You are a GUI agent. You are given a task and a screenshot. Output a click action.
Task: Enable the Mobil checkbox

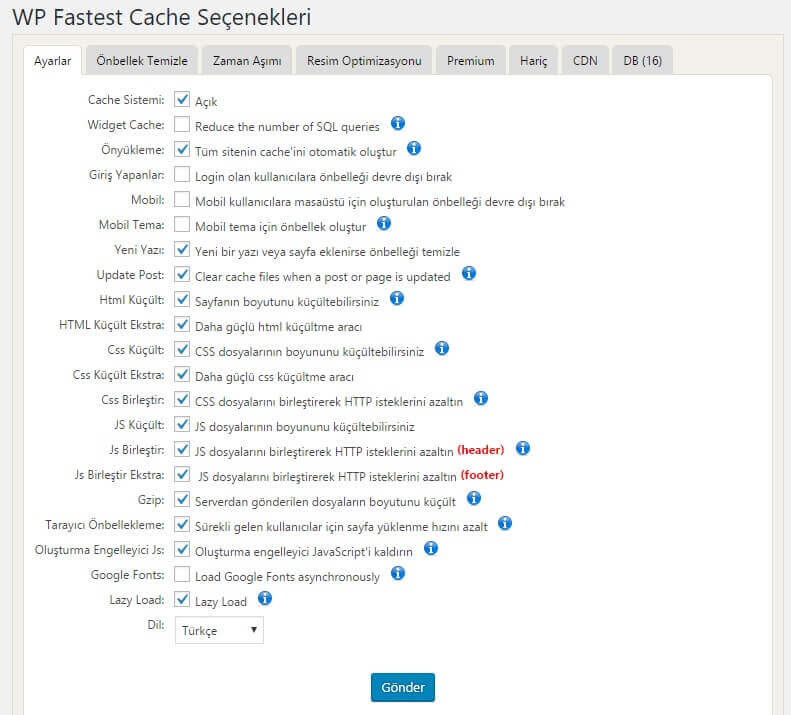click(182, 199)
